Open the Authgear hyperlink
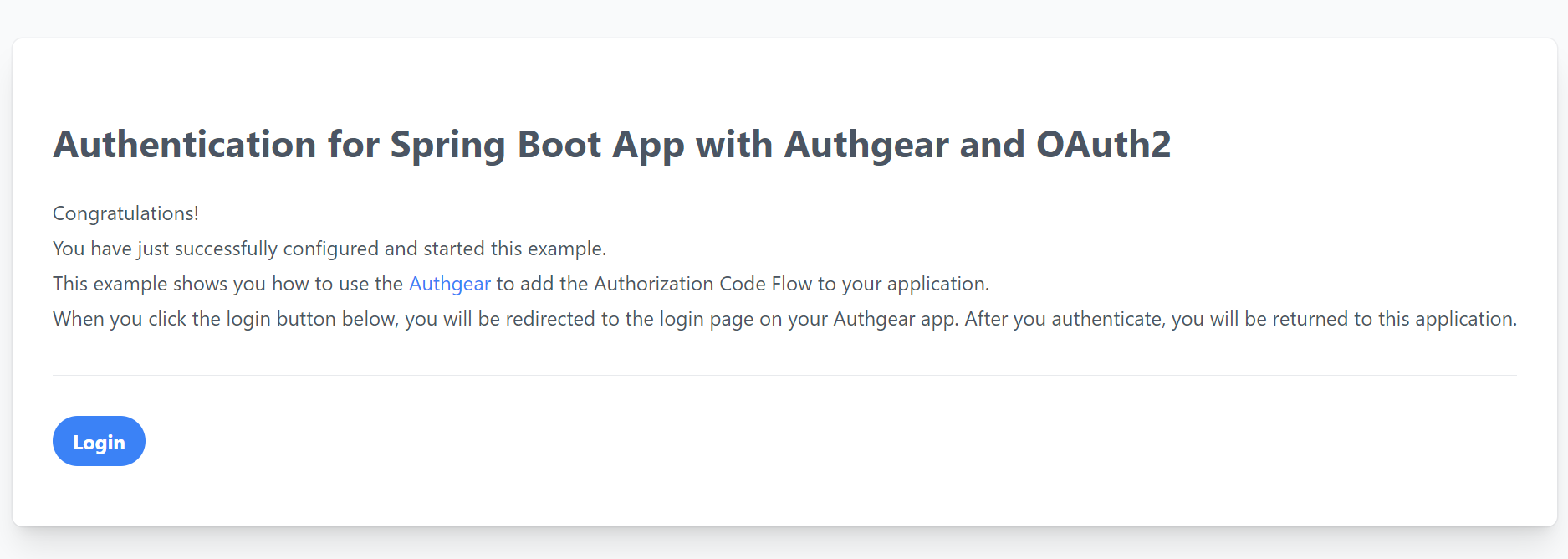The width and height of the screenshot is (1568, 559). 449,284
